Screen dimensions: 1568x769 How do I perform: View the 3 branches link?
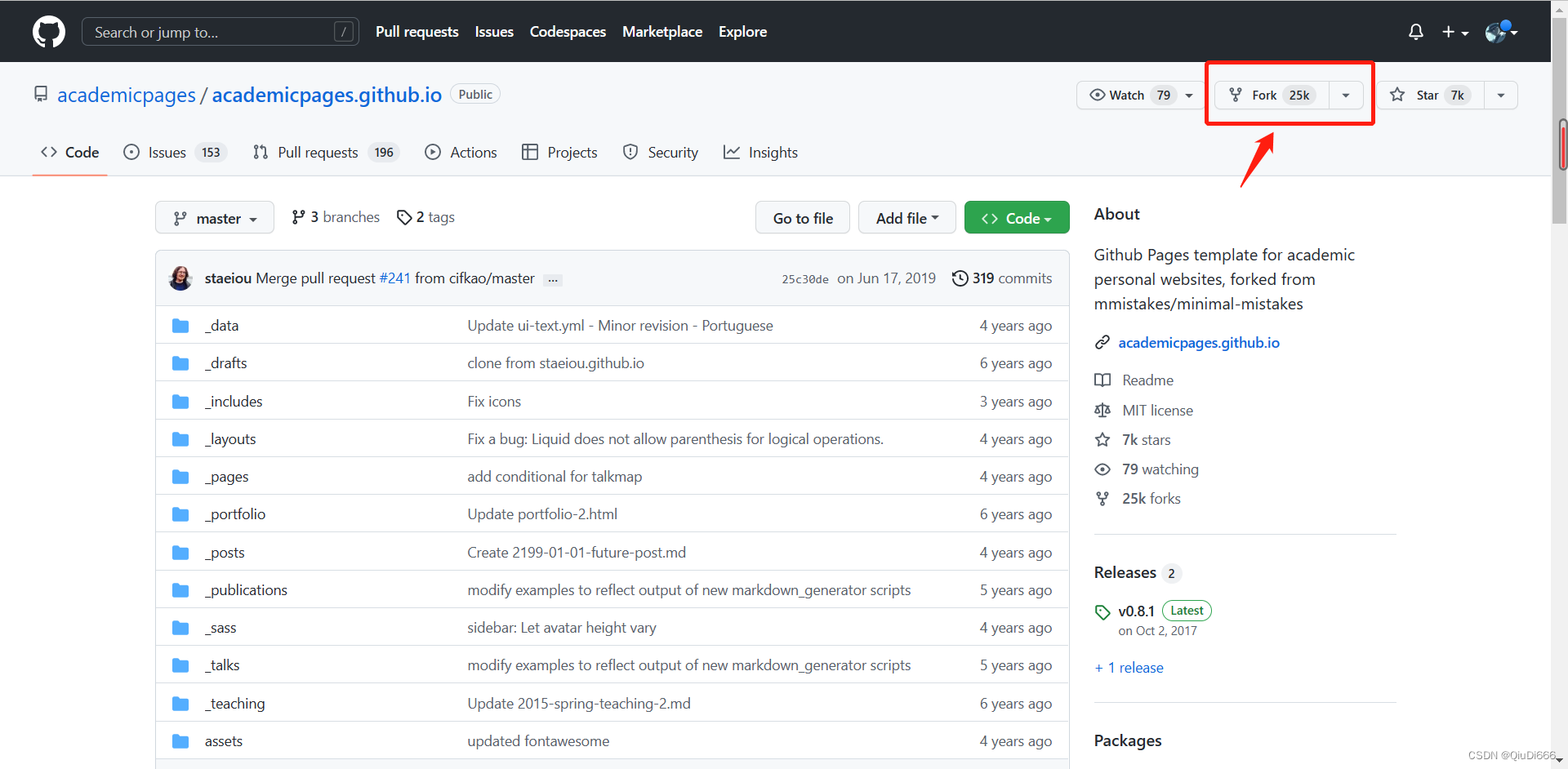click(x=336, y=217)
